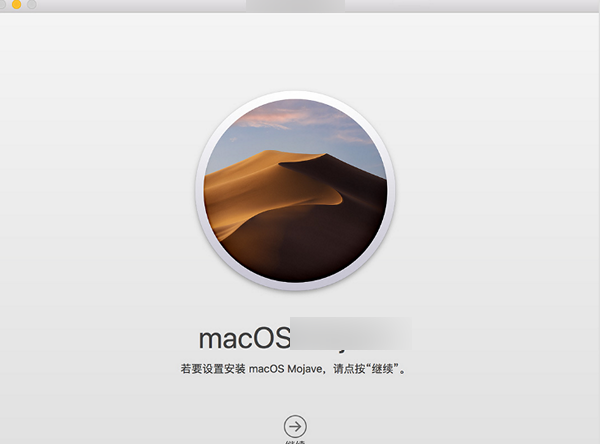Click the Continue arrow icon
The width and height of the screenshot is (600, 444).
click(295, 426)
